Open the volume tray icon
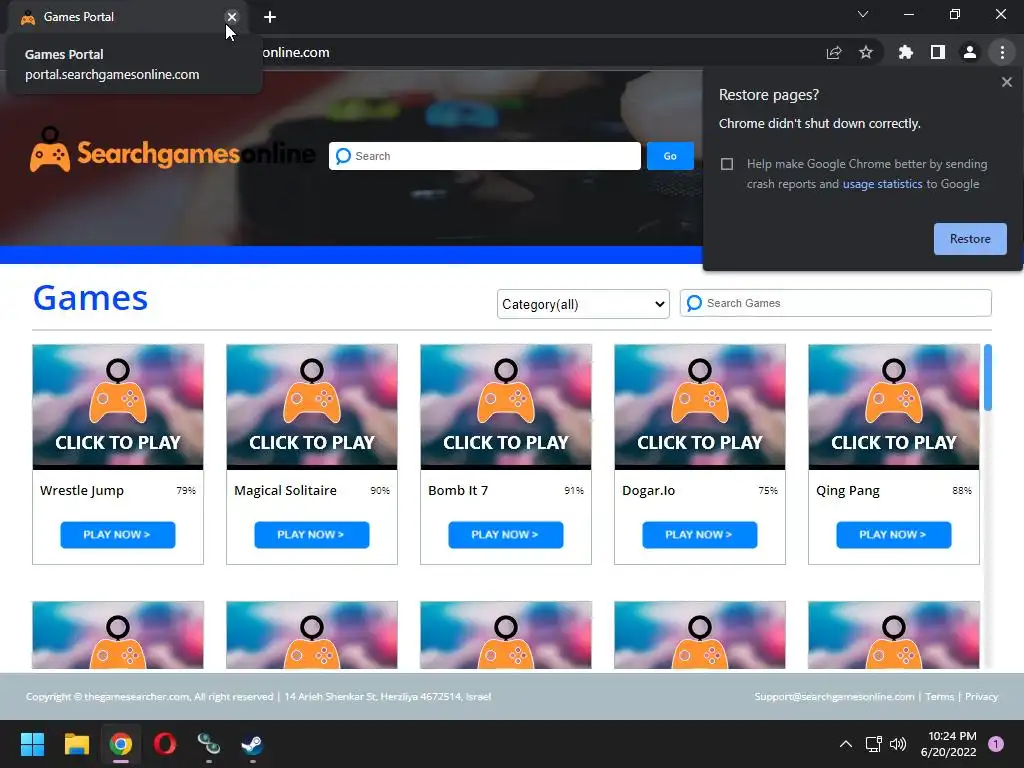The width and height of the screenshot is (1024, 768). point(898,744)
